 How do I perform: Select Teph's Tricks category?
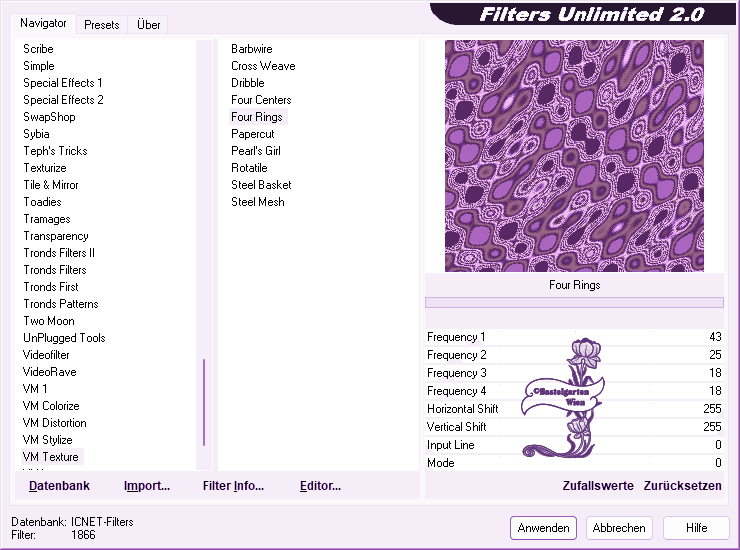[55, 151]
